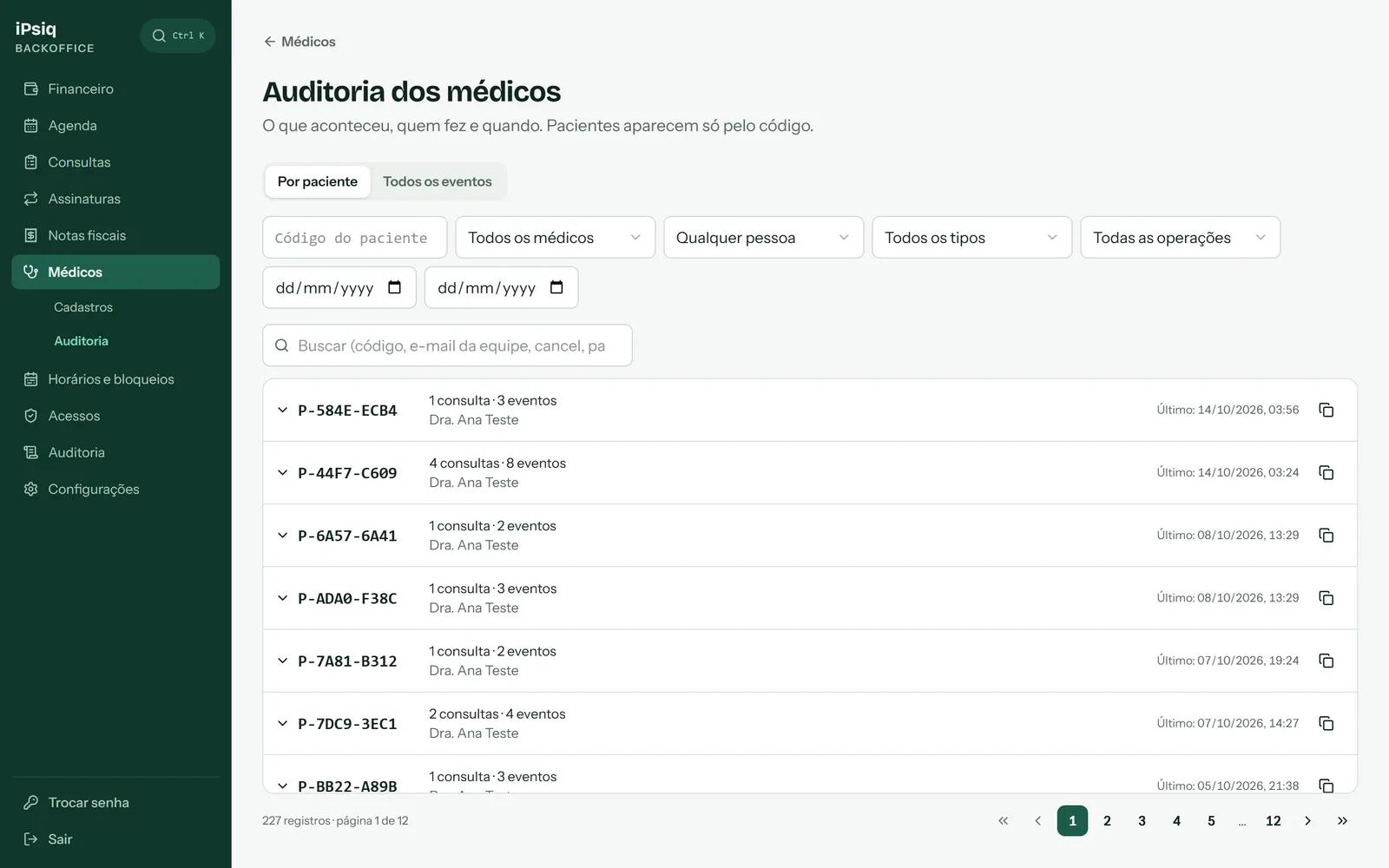Expand row P-584E-ECB4 chevron

pyautogui.click(x=282, y=410)
